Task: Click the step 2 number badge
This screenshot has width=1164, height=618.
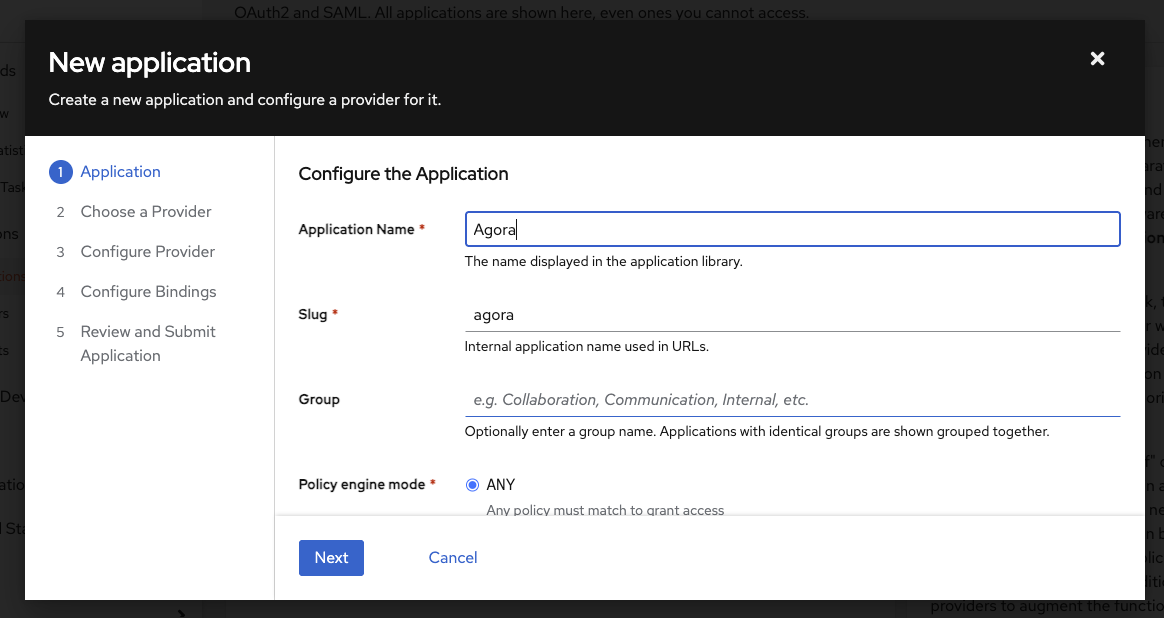Action: [x=60, y=212]
